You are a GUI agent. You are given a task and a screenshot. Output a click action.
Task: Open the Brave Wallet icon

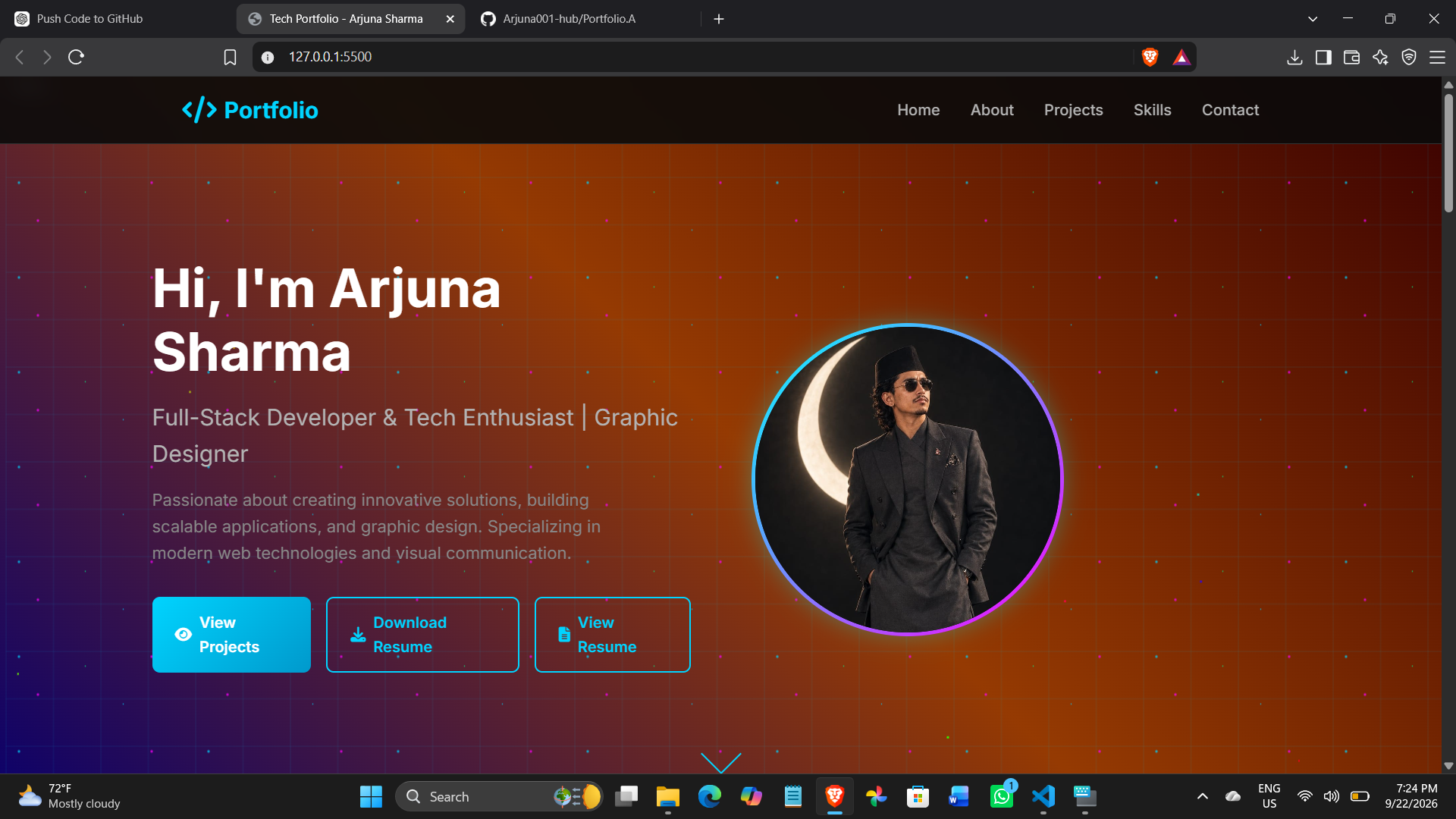coord(1351,57)
